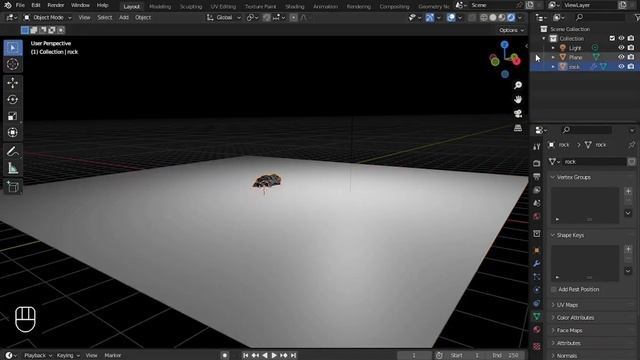Open the Tool properties tab
This screenshot has width=640, height=360.
click(x=537, y=147)
